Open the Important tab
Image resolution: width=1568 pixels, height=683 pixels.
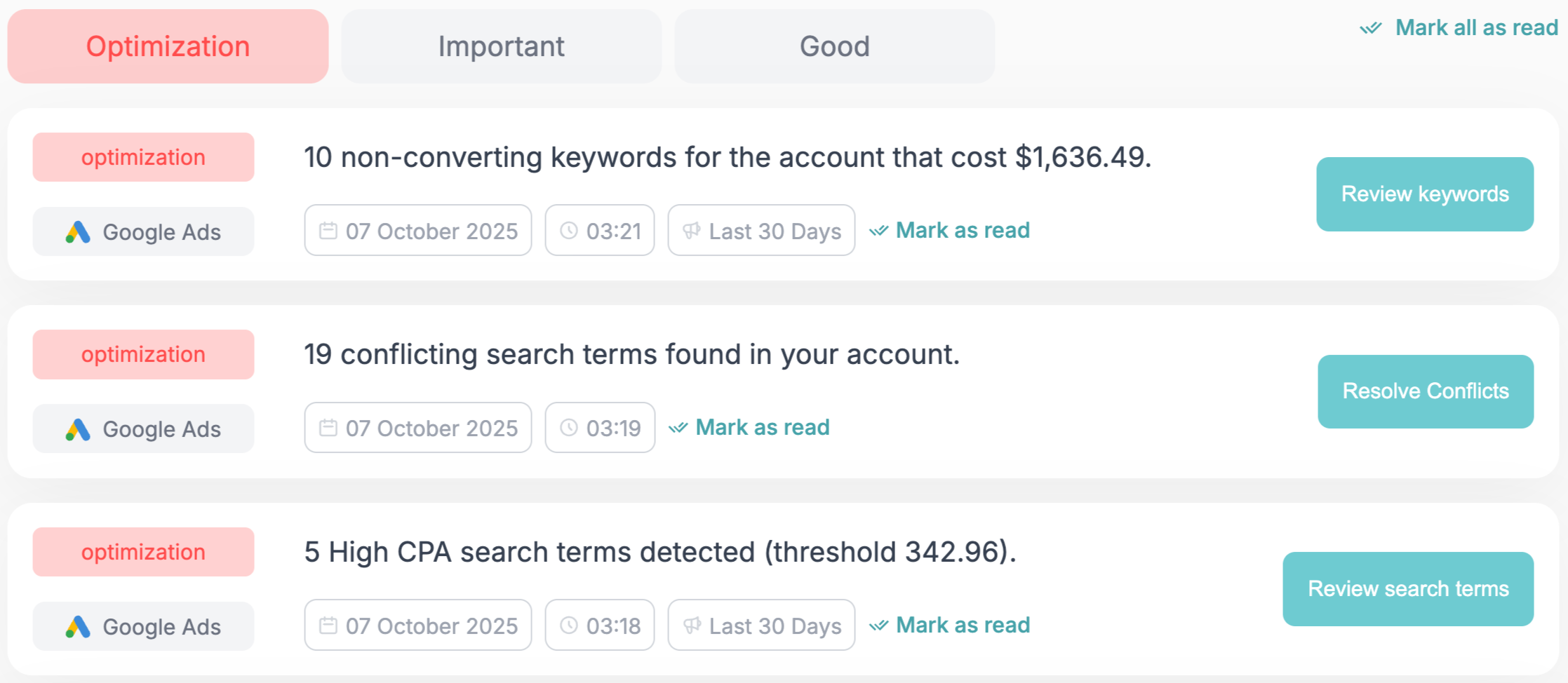pos(501,46)
